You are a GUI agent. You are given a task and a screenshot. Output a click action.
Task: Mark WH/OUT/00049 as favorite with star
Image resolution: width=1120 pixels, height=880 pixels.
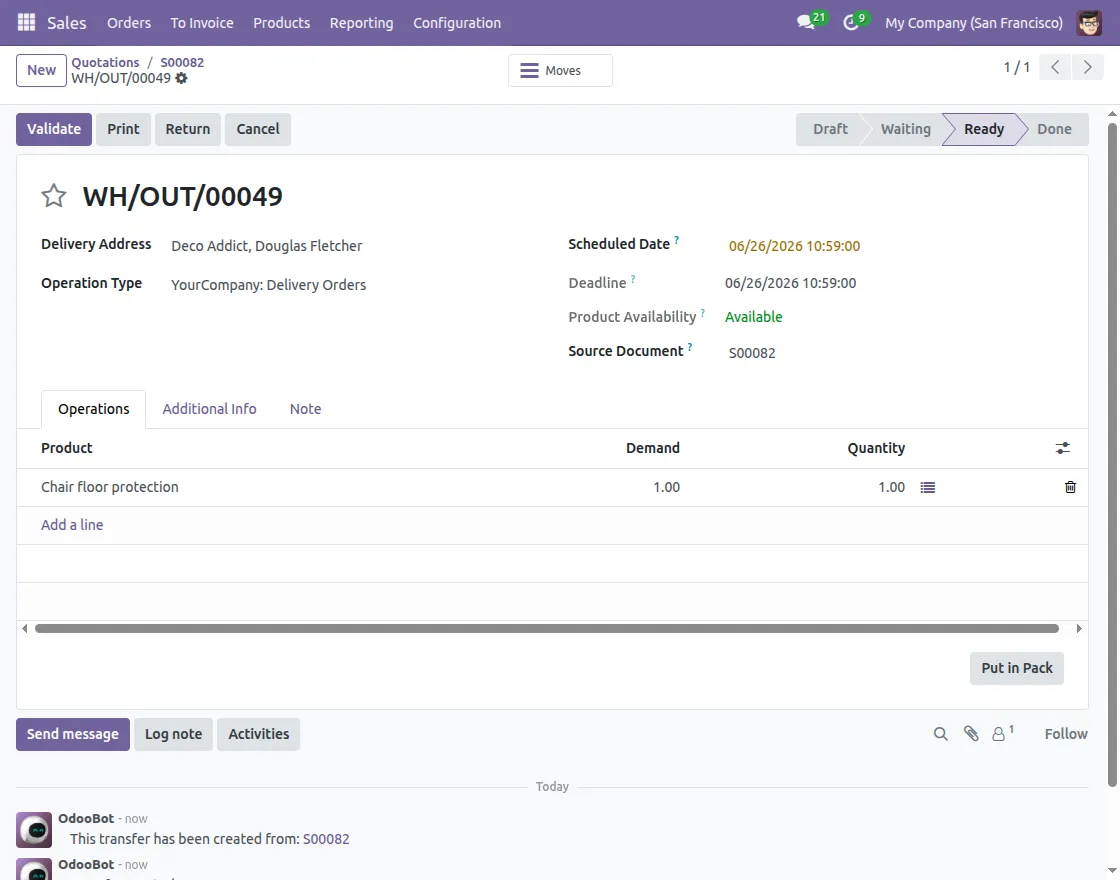click(x=54, y=196)
